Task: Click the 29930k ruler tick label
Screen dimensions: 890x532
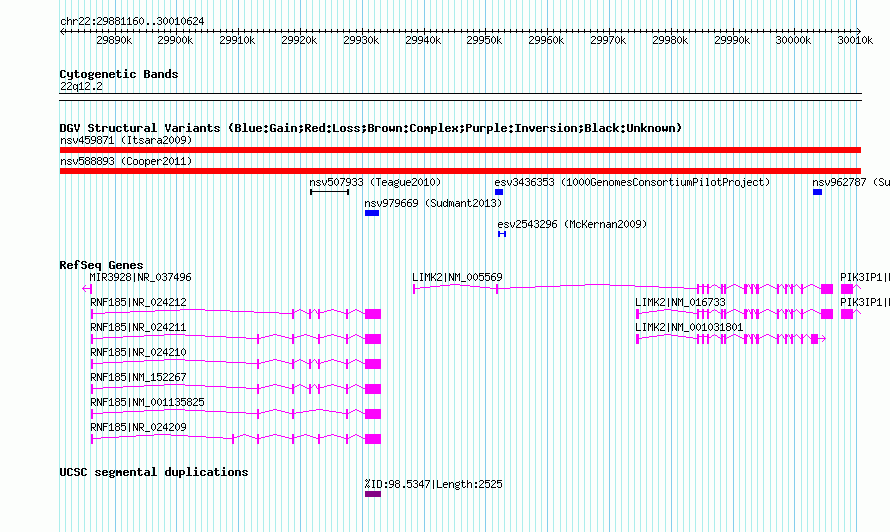Action: pyautogui.click(x=361, y=40)
